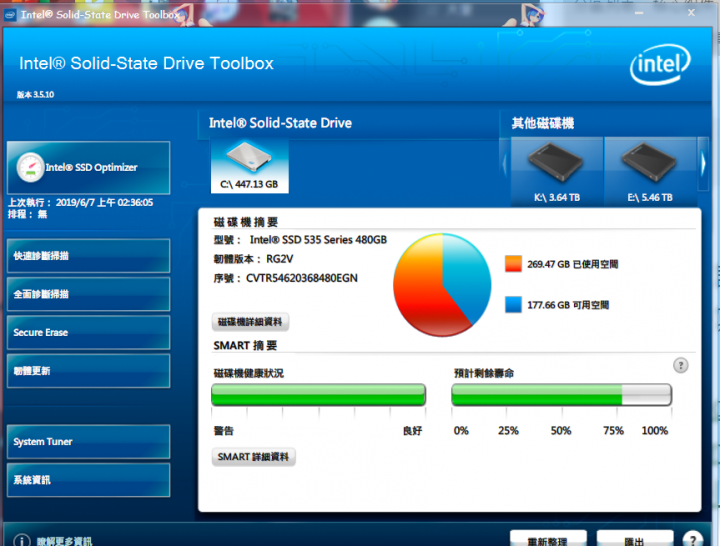Run the 快速診斷掃描 quick diagnostic scan

88,256
